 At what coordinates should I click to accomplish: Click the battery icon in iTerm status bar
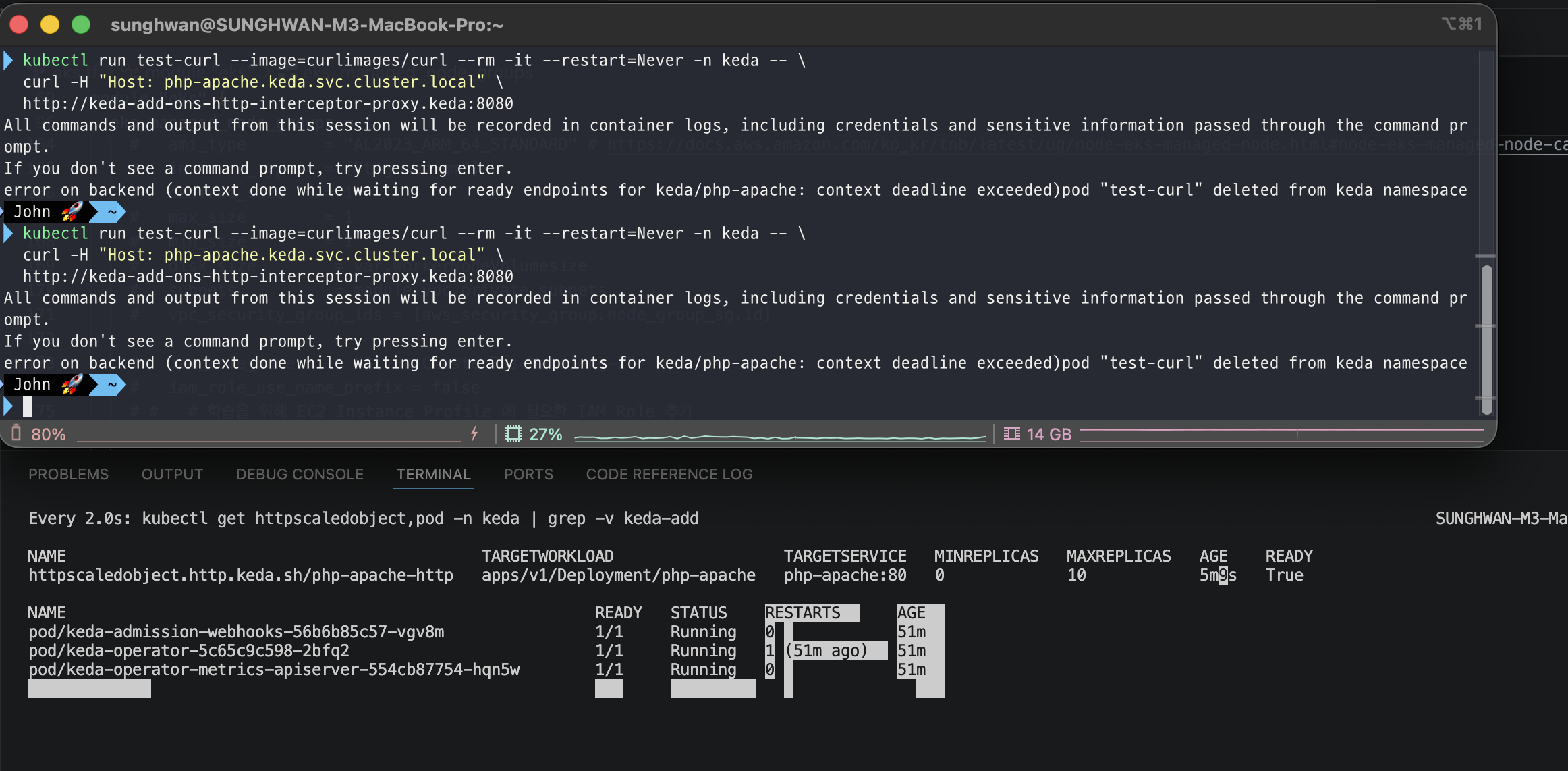[x=16, y=433]
